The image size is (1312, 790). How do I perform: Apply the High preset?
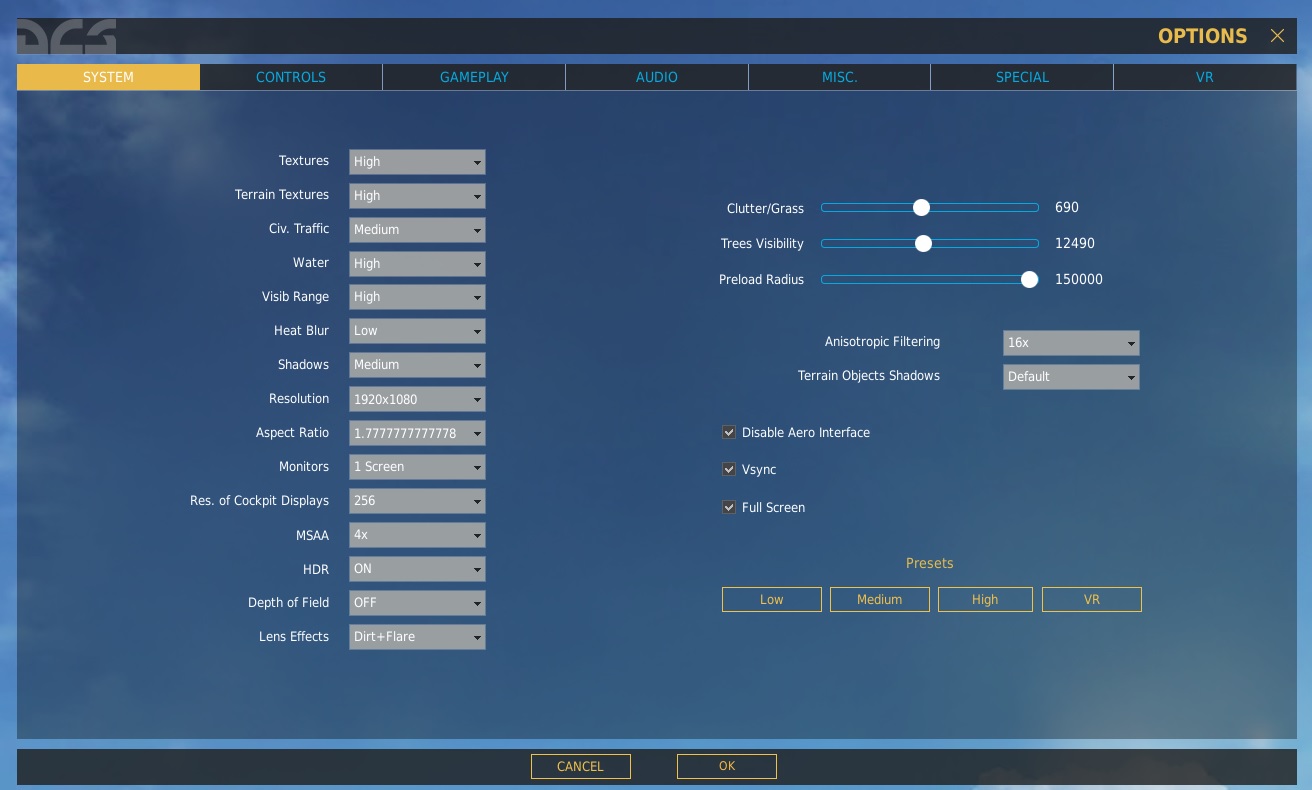point(985,599)
